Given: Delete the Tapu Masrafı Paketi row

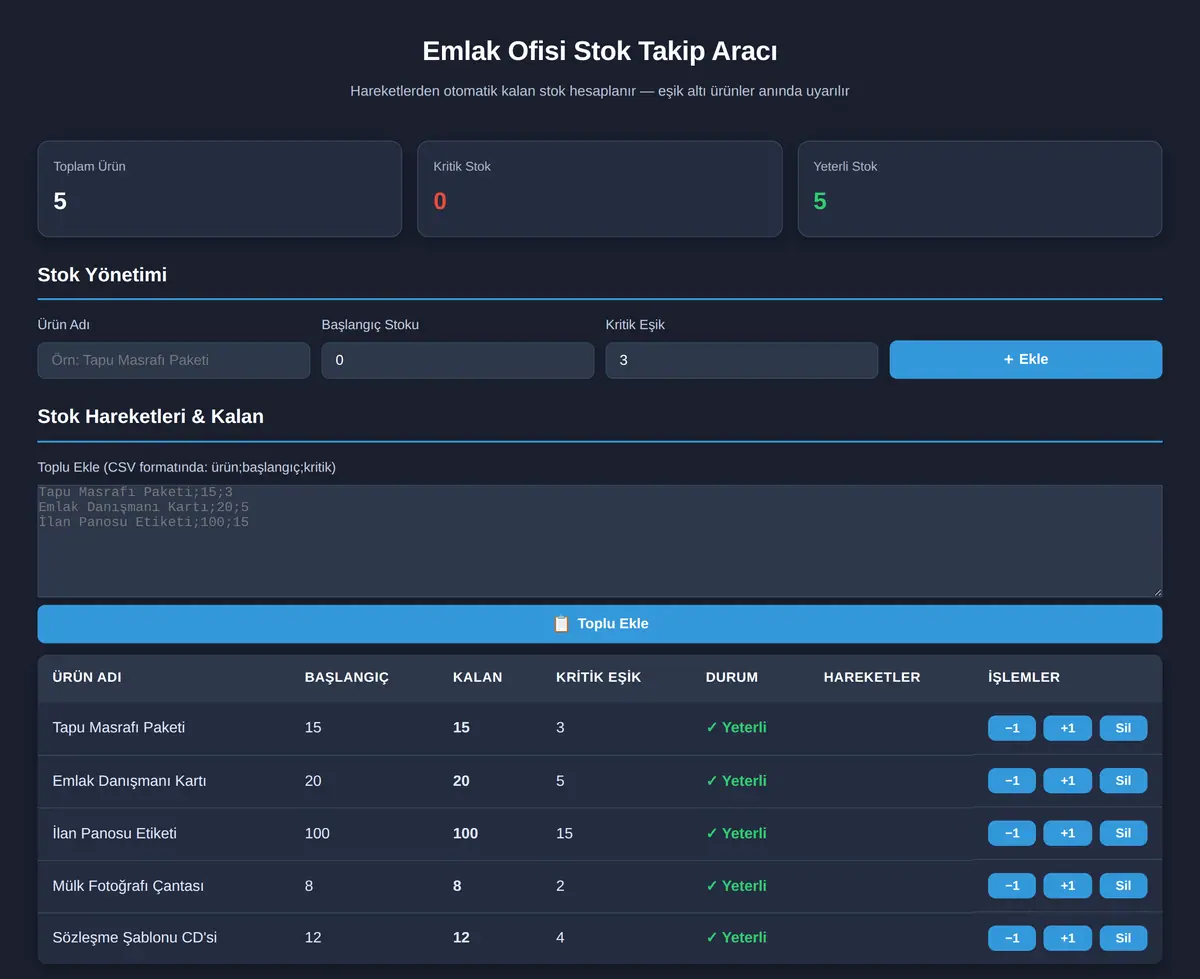Looking at the screenshot, I should 1123,728.
